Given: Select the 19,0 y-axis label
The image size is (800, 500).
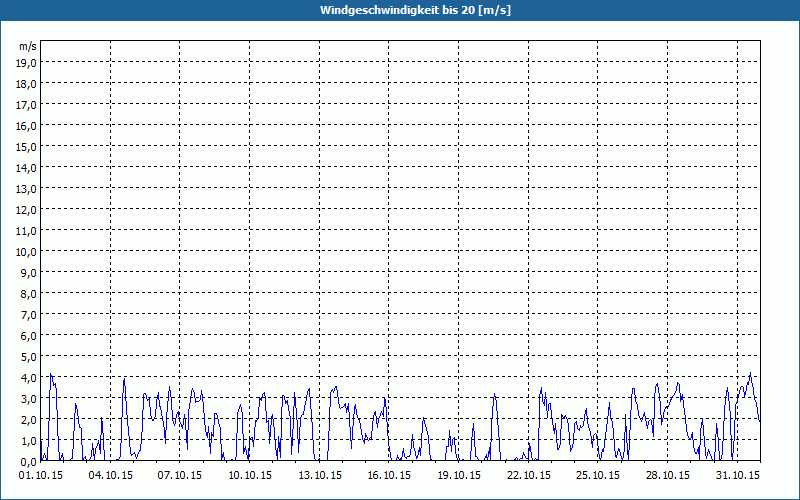Looking at the screenshot, I should (28, 62).
